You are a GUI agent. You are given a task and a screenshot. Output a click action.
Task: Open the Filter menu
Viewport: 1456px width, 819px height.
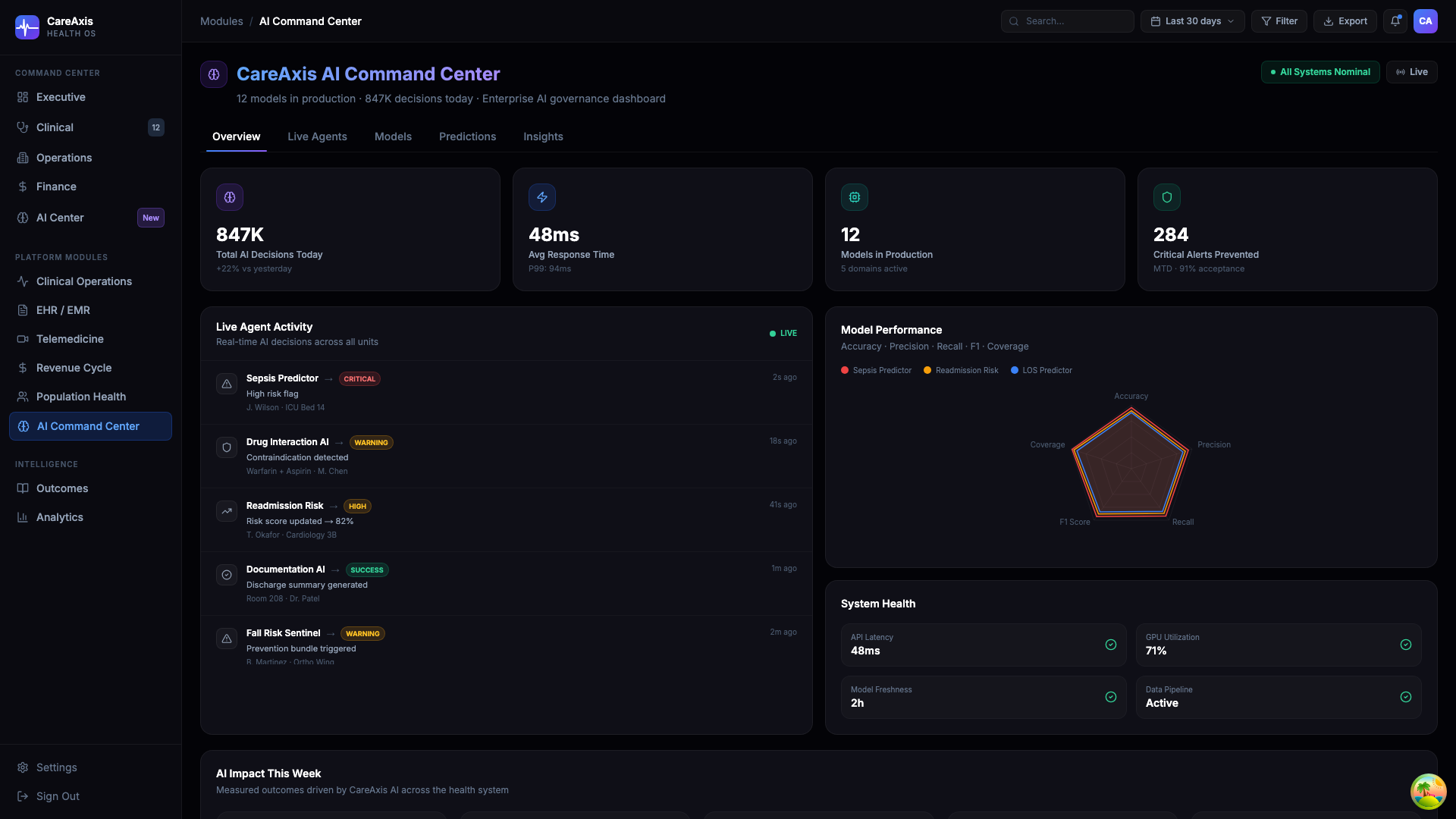click(x=1279, y=21)
